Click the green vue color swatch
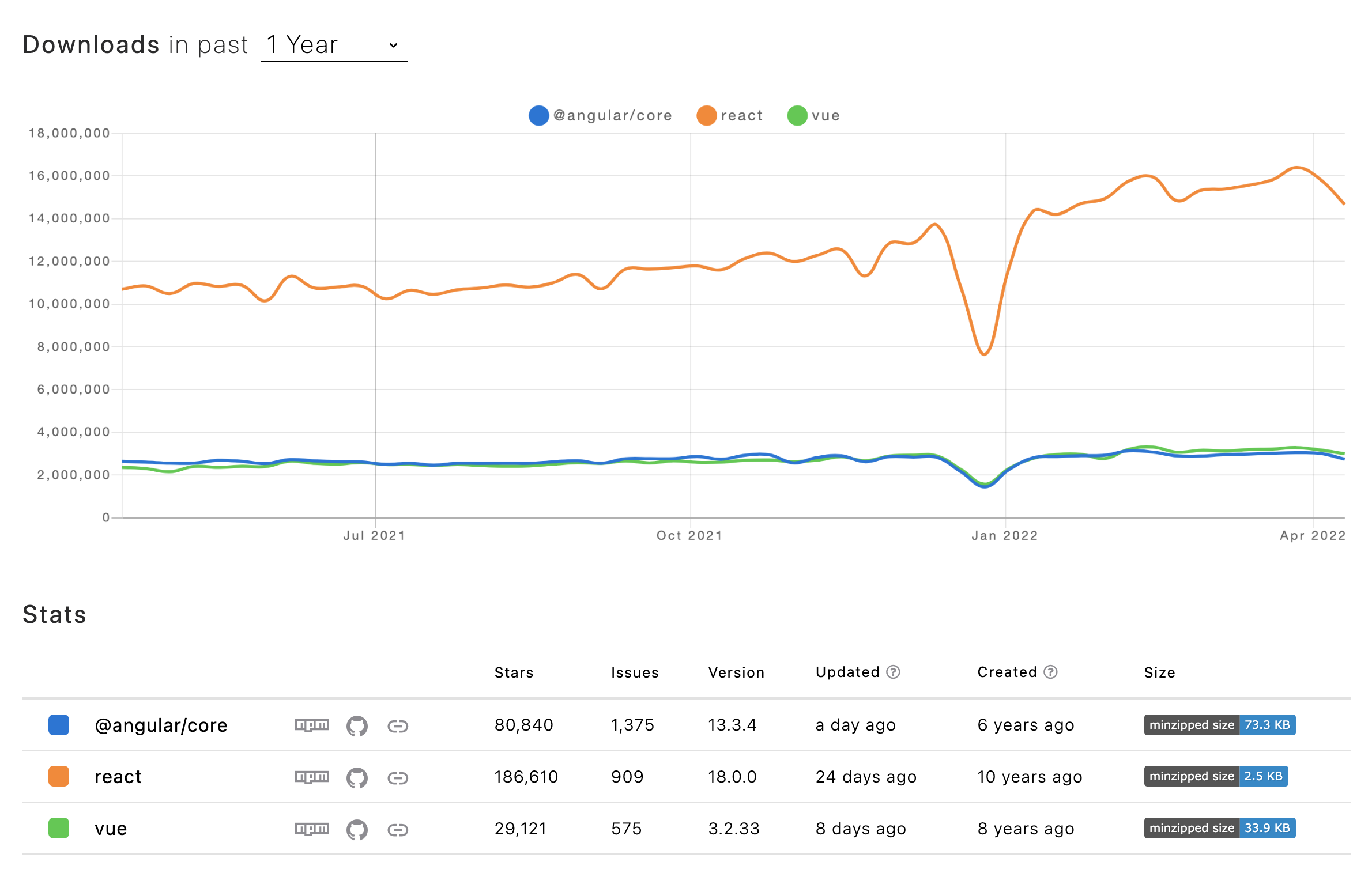Viewport: 1372px width, 877px height. pyautogui.click(x=59, y=828)
